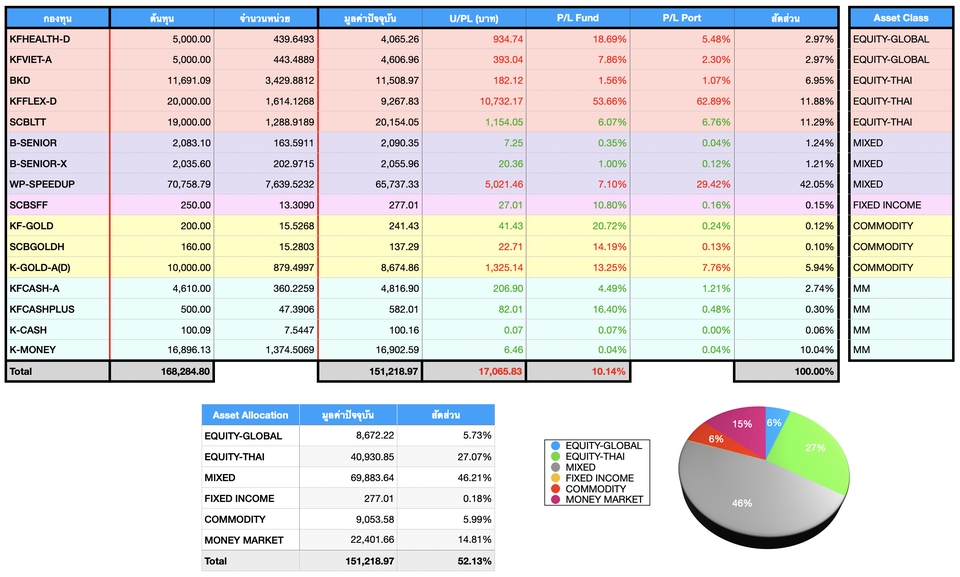Click the BKD fund row label
This screenshot has height=577, width=960.
(58, 81)
